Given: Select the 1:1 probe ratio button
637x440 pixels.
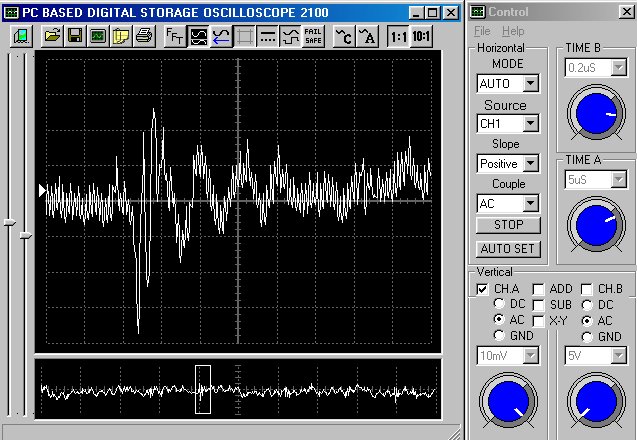Looking at the screenshot, I should [397, 36].
